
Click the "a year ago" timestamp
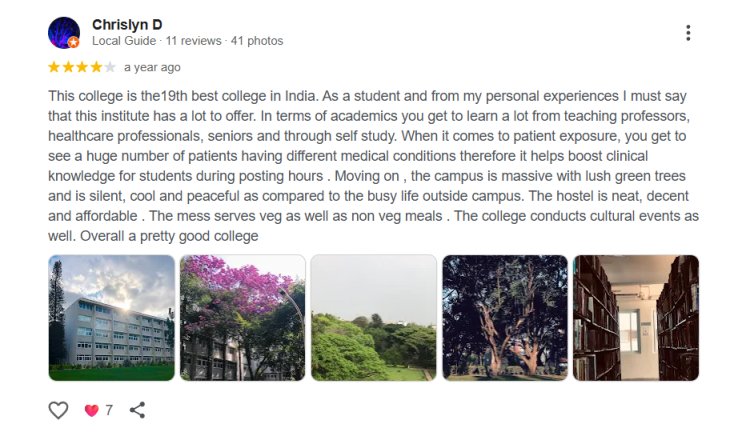tap(152, 68)
